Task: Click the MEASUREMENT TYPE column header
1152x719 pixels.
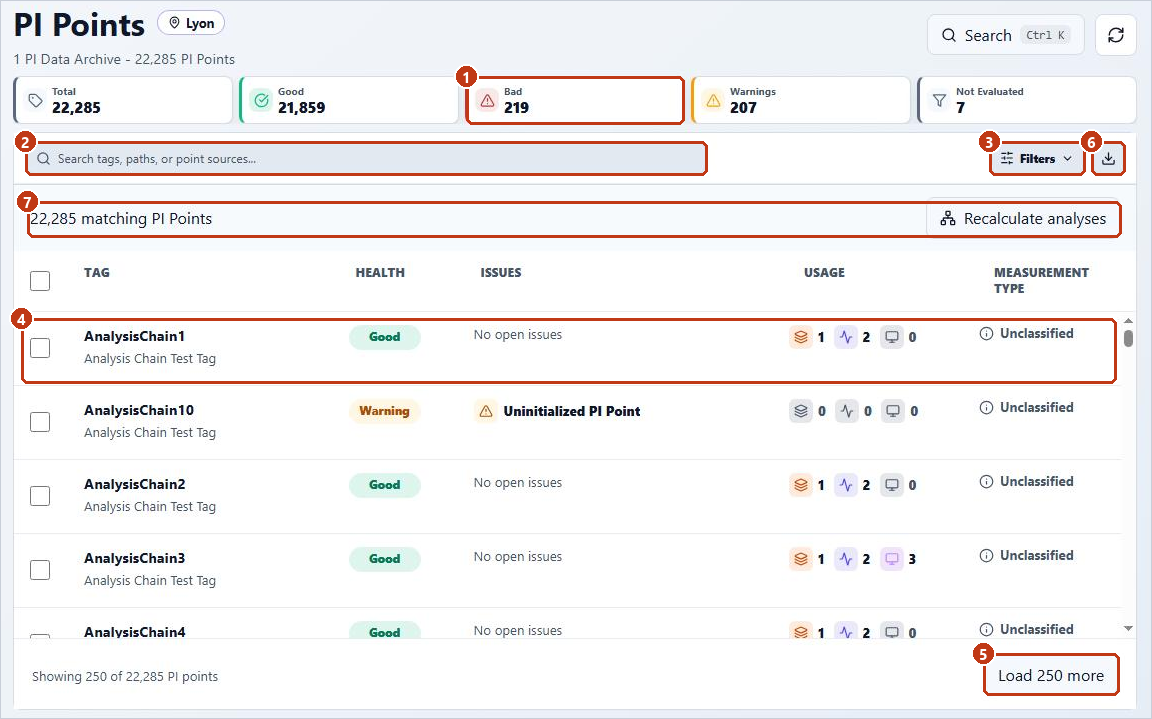Action: point(1041,281)
